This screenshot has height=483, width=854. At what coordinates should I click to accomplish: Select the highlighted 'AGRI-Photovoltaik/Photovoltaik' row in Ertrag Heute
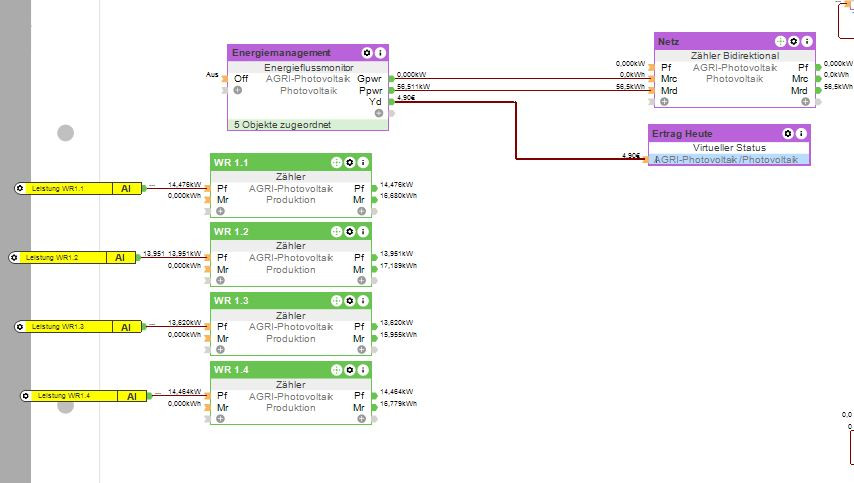729,160
